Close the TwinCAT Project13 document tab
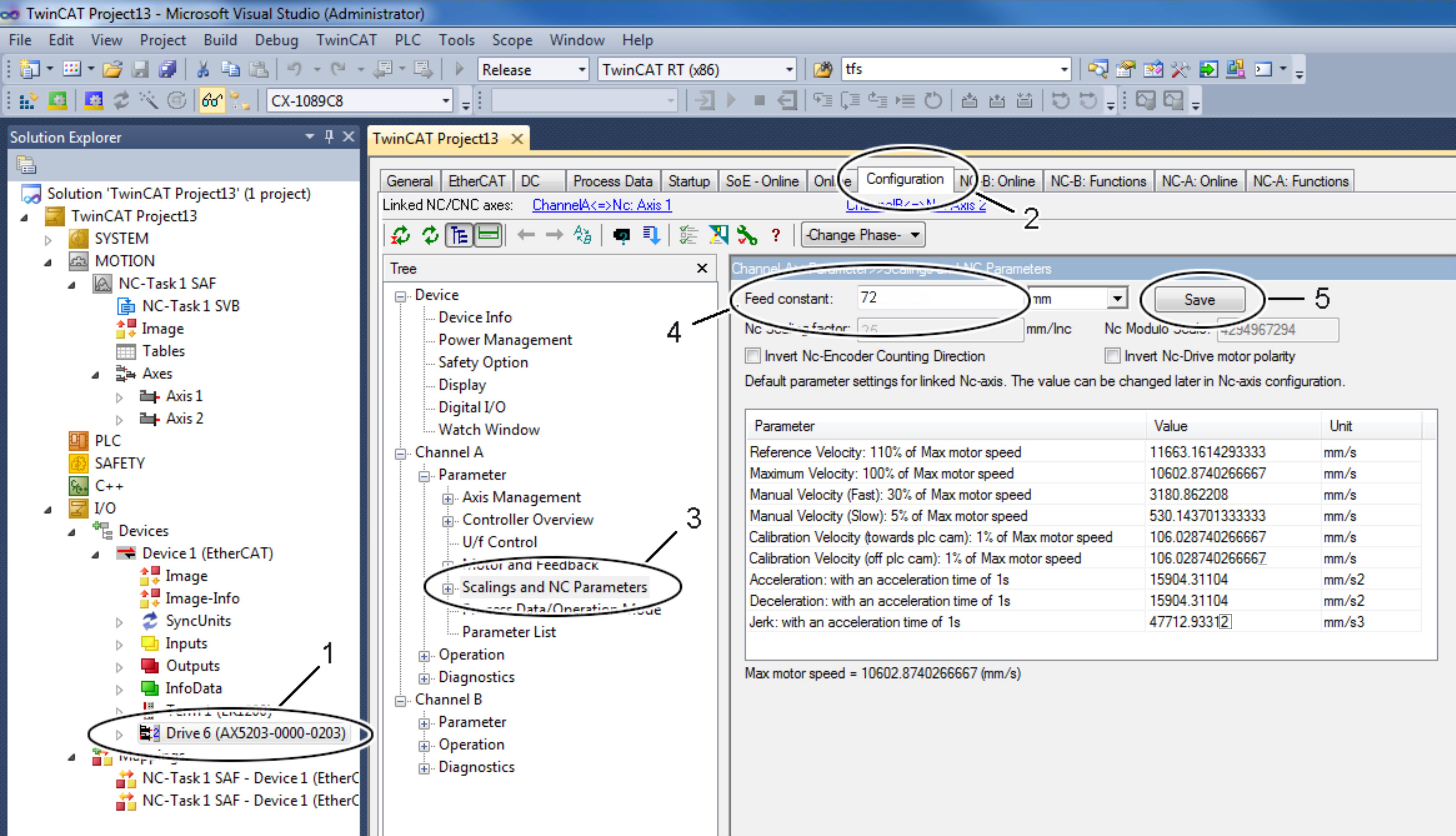 [517, 139]
